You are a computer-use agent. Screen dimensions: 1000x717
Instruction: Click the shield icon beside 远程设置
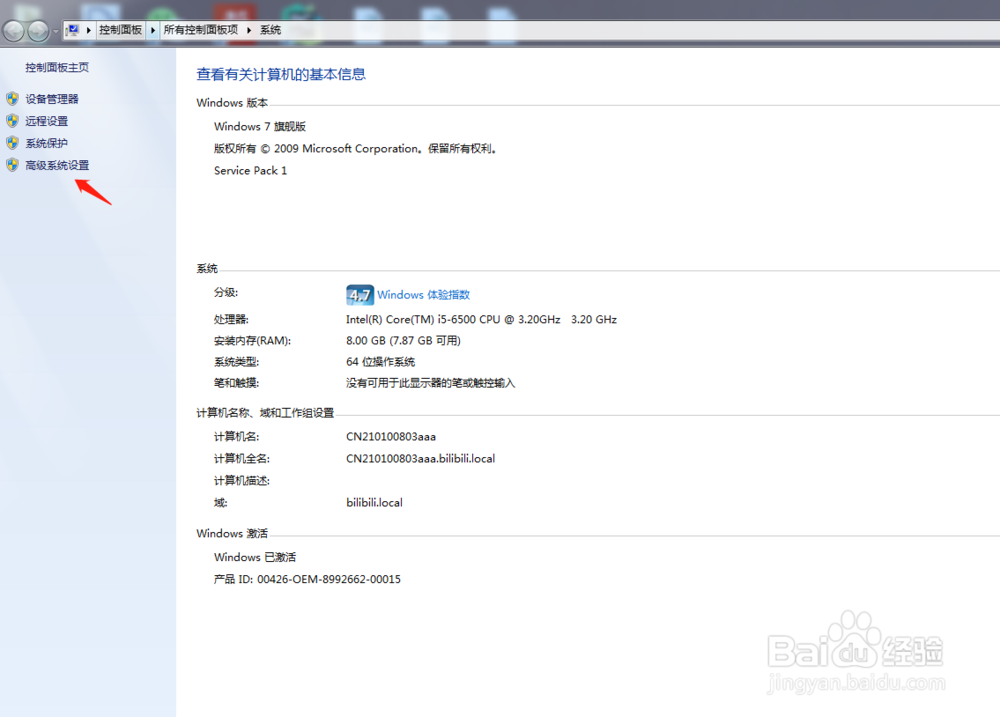click(12, 121)
